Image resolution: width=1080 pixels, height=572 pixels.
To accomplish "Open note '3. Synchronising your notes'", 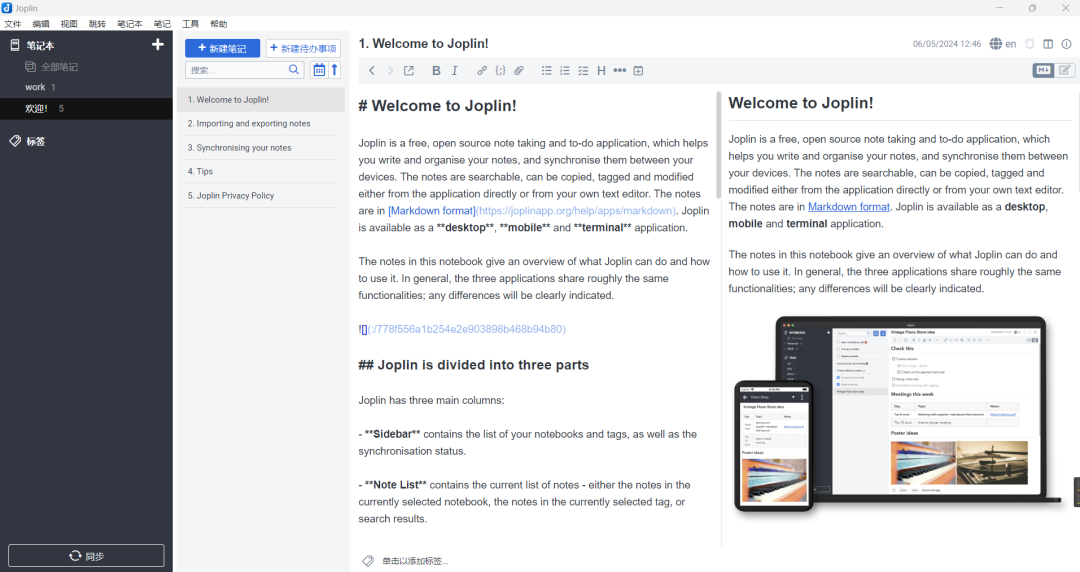I will pyautogui.click(x=261, y=147).
